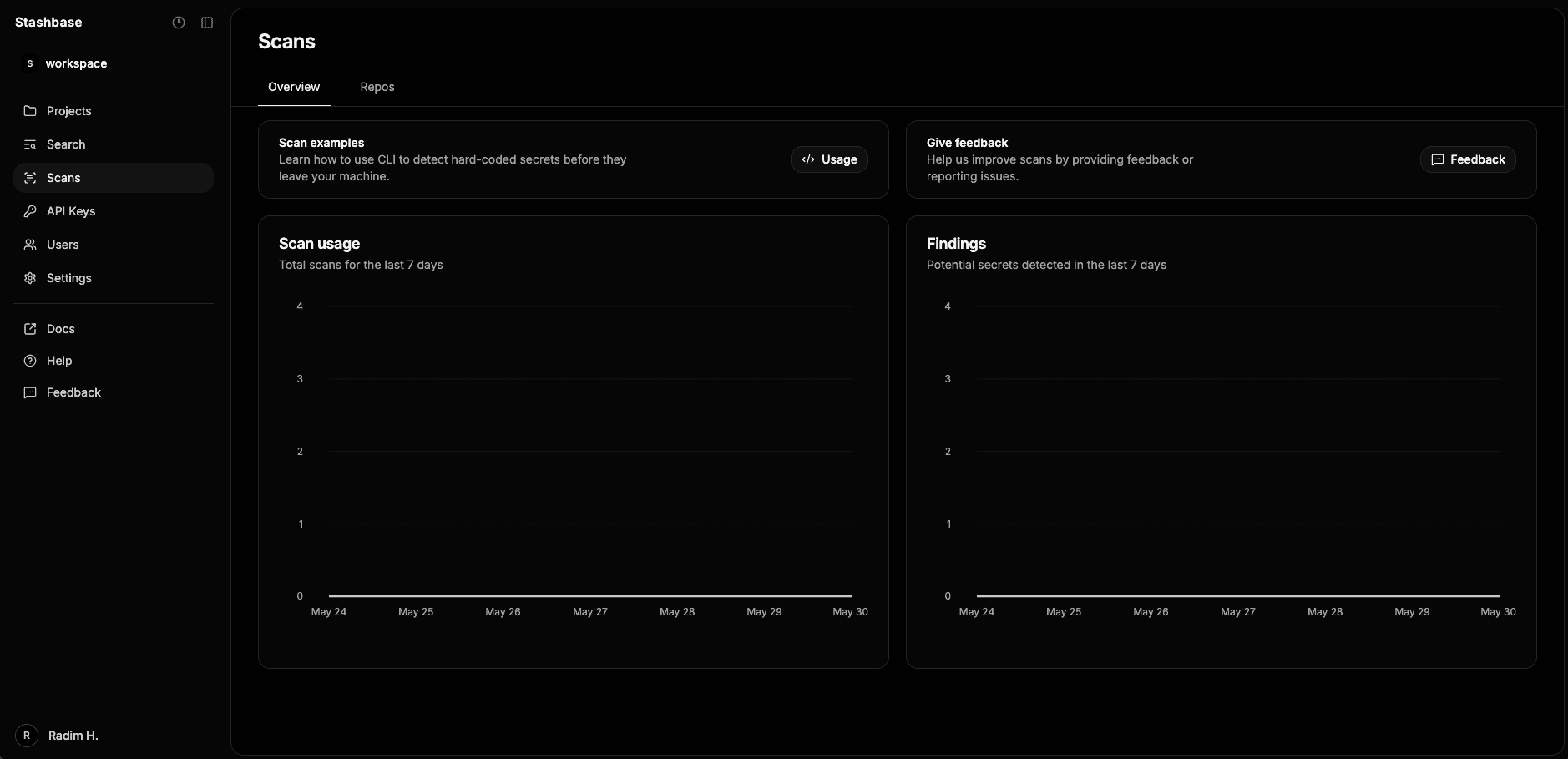The height and width of the screenshot is (759, 1568).
Task: Click the Scans icon in sidebar
Action: pos(30,178)
